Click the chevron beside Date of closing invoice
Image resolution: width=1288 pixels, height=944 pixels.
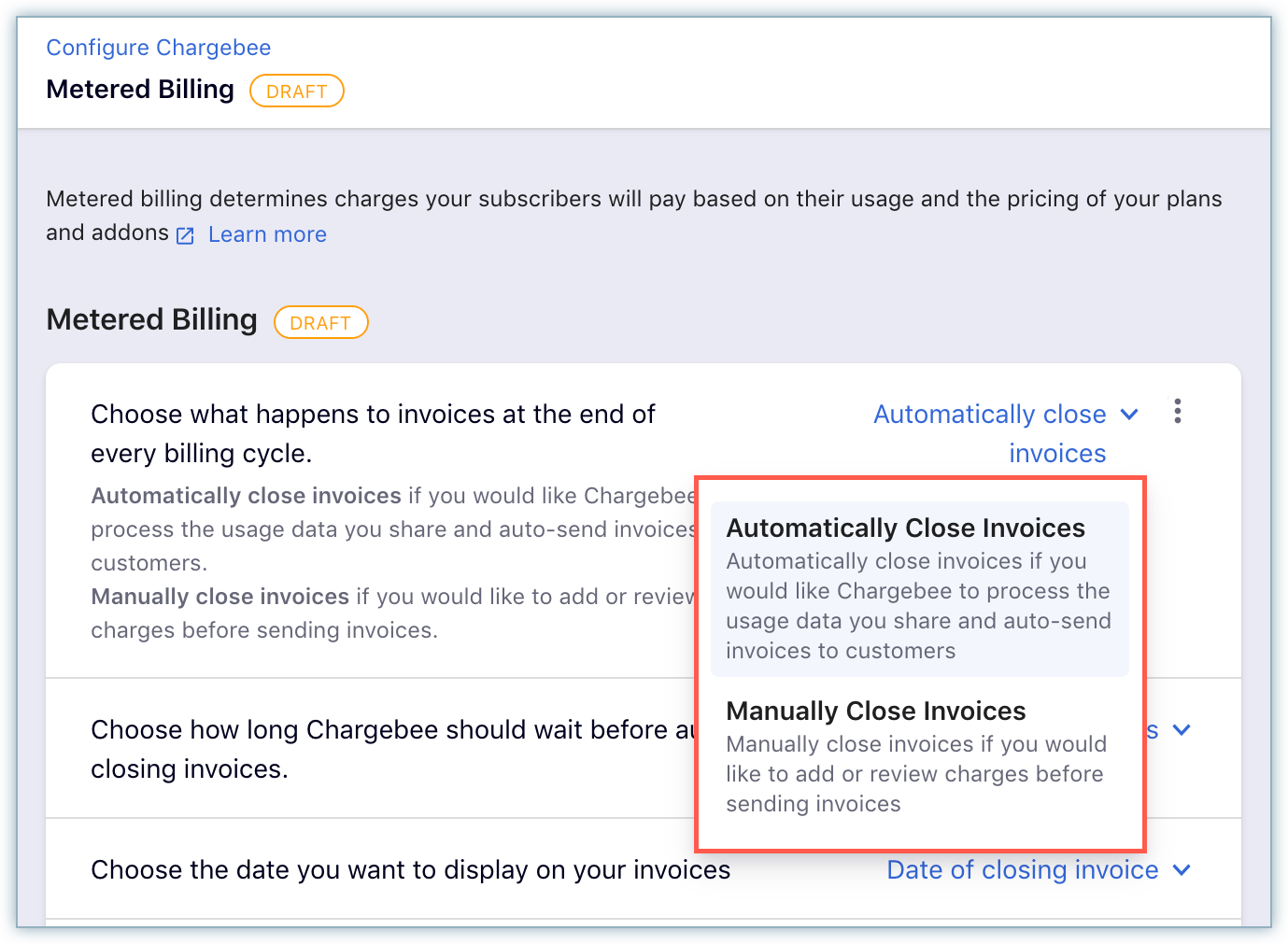coord(1182,869)
